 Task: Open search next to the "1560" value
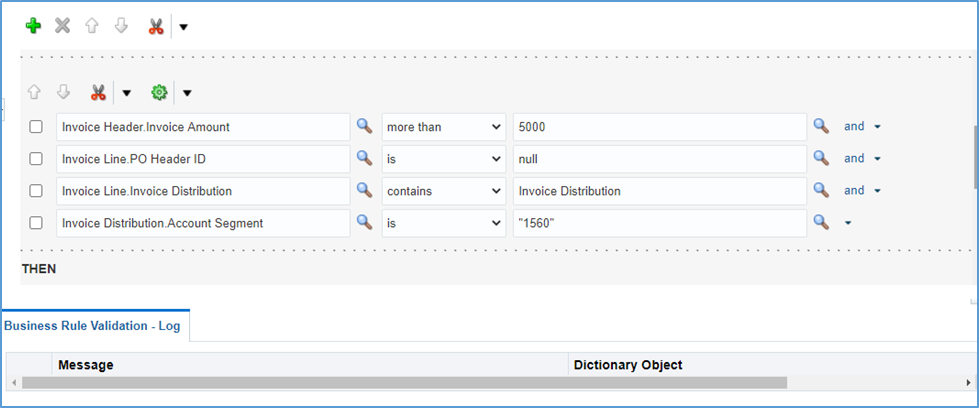coord(821,221)
